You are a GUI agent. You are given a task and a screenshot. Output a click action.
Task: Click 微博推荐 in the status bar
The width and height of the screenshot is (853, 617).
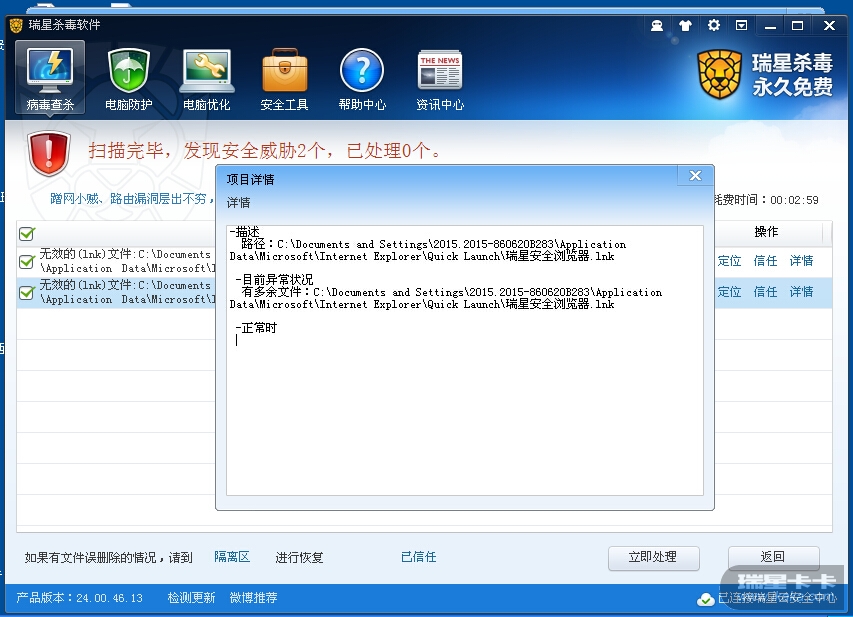254,598
